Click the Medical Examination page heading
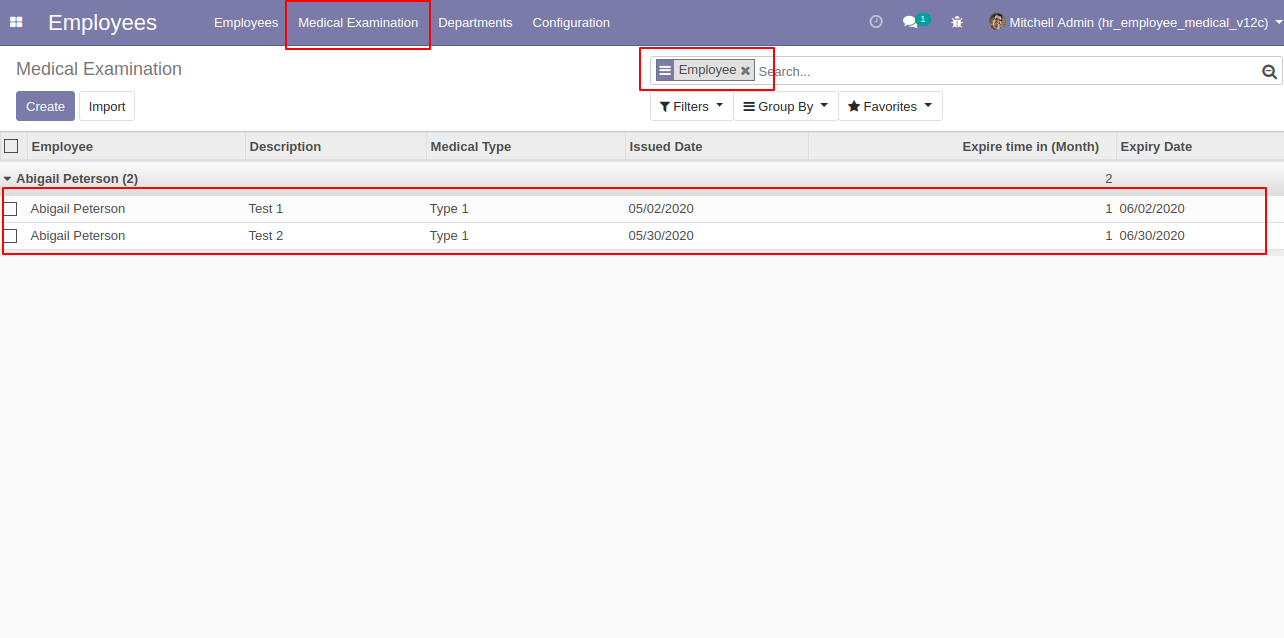 tap(99, 69)
